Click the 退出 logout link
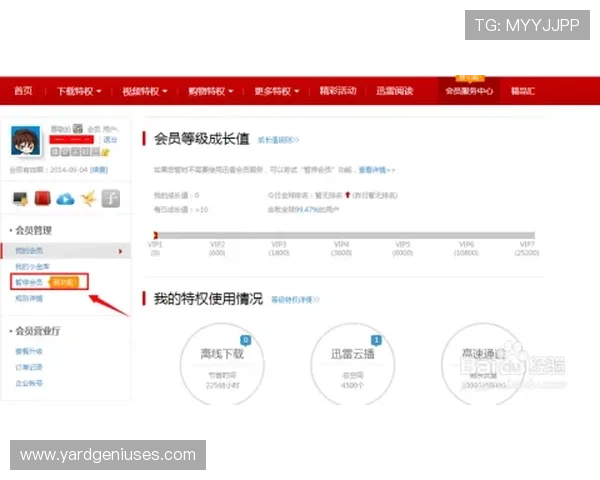The height and width of the screenshot is (480, 600). tap(110, 140)
